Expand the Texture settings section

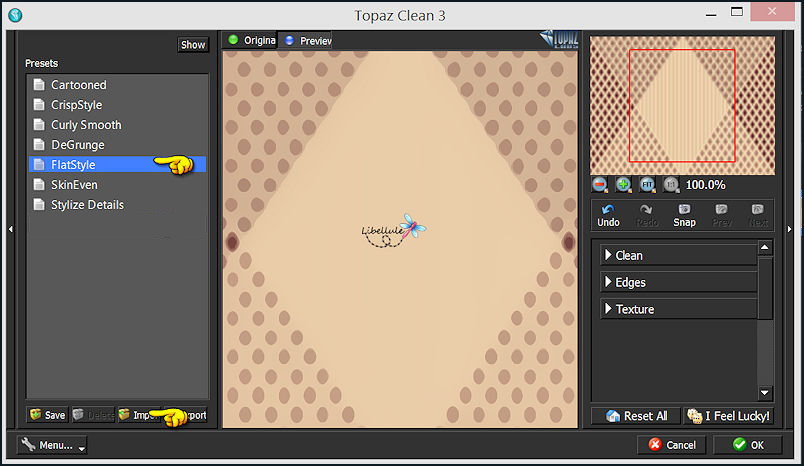tap(678, 309)
